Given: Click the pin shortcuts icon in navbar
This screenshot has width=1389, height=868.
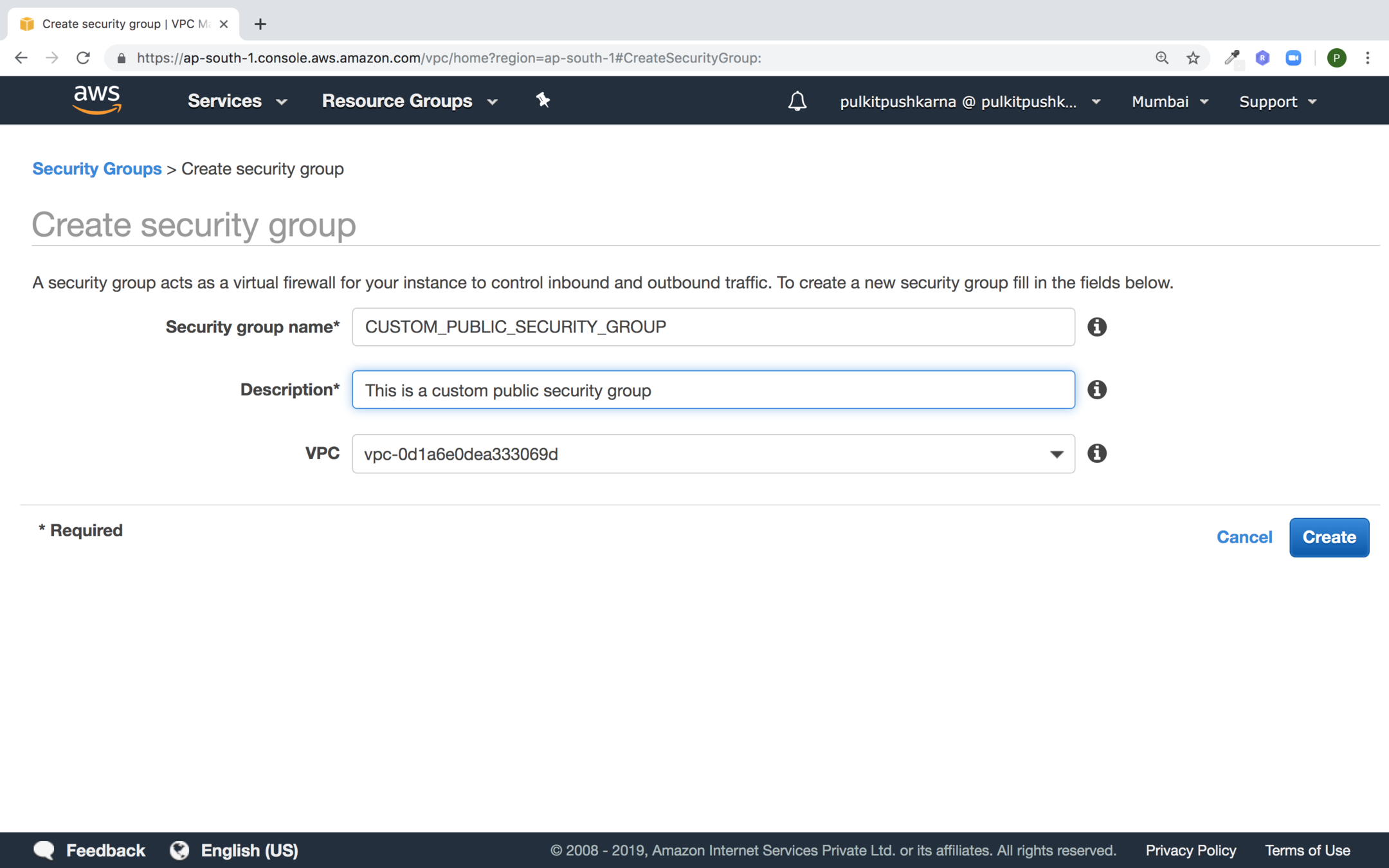Looking at the screenshot, I should (x=543, y=100).
